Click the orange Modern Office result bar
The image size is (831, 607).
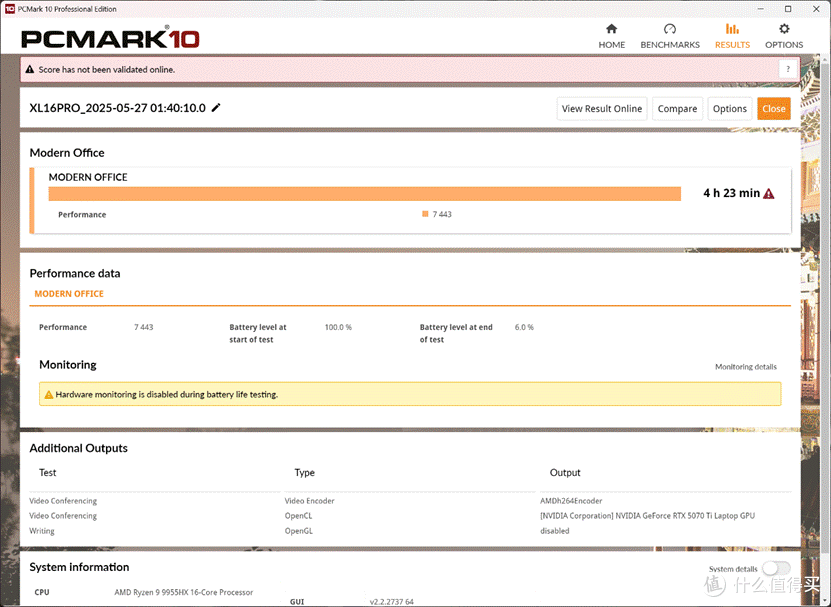pos(365,193)
